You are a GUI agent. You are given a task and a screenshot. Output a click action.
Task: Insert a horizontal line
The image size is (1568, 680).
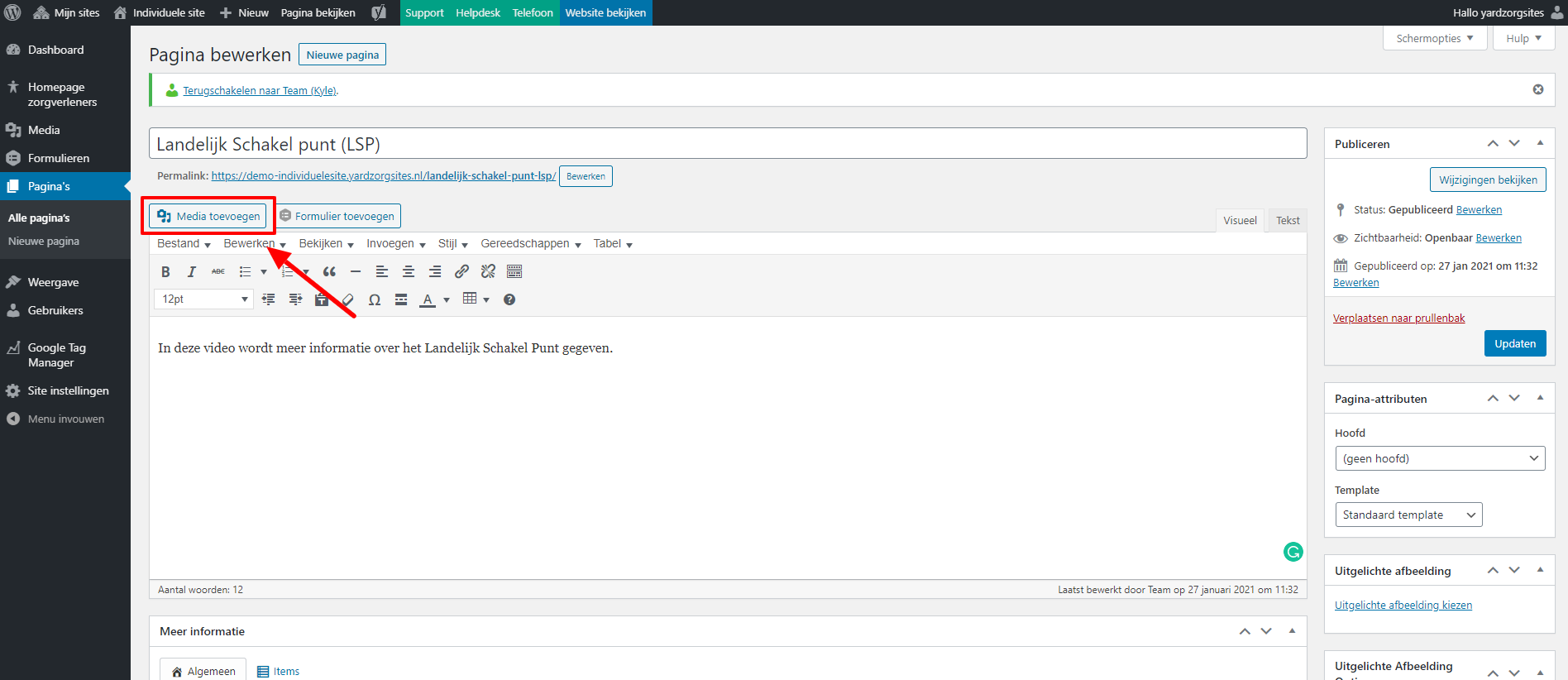click(x=356, y=271)
